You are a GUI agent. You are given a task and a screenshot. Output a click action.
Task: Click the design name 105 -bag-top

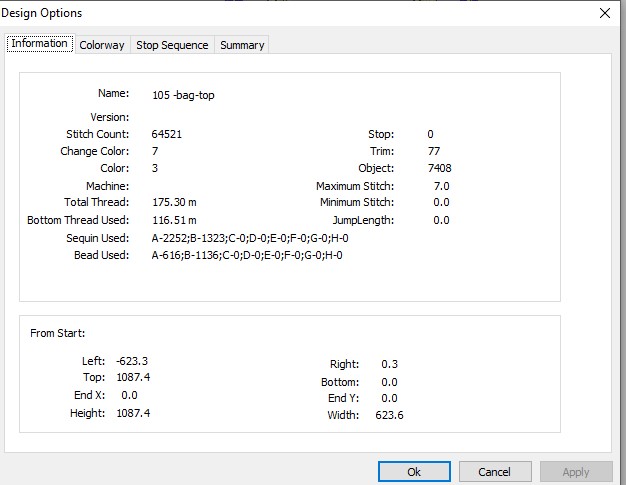pyautogui.click(x=183, y=95)
